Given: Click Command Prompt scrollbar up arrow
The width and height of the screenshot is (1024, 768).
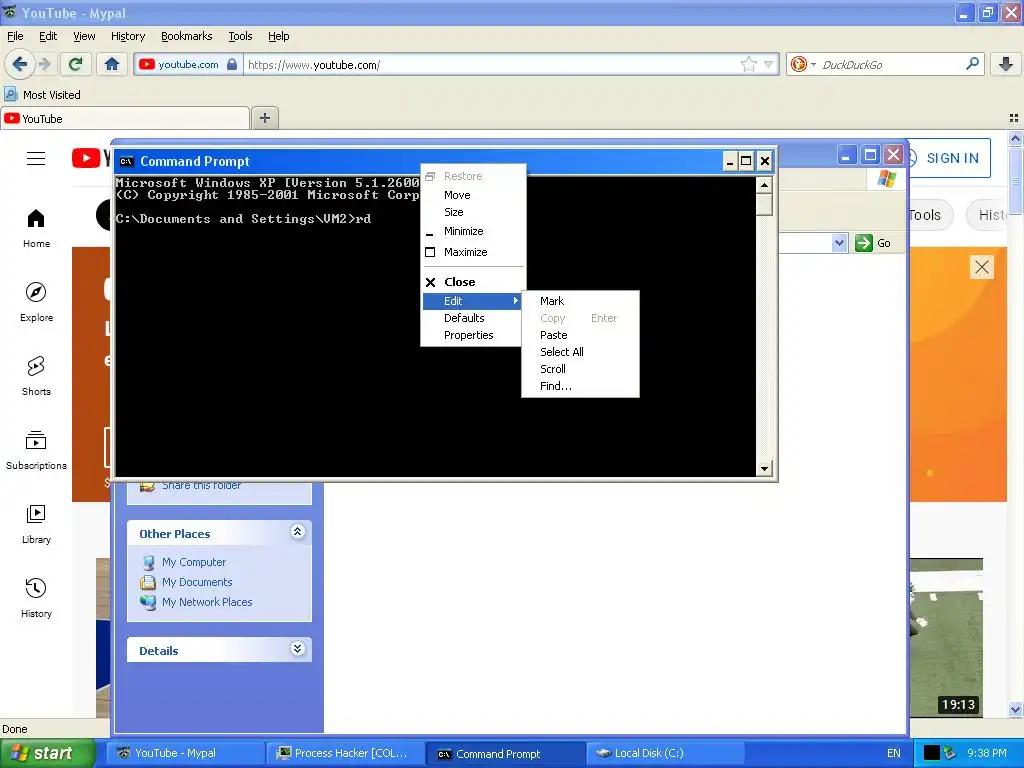Looking at the screenshot, I should pos(764,185).
